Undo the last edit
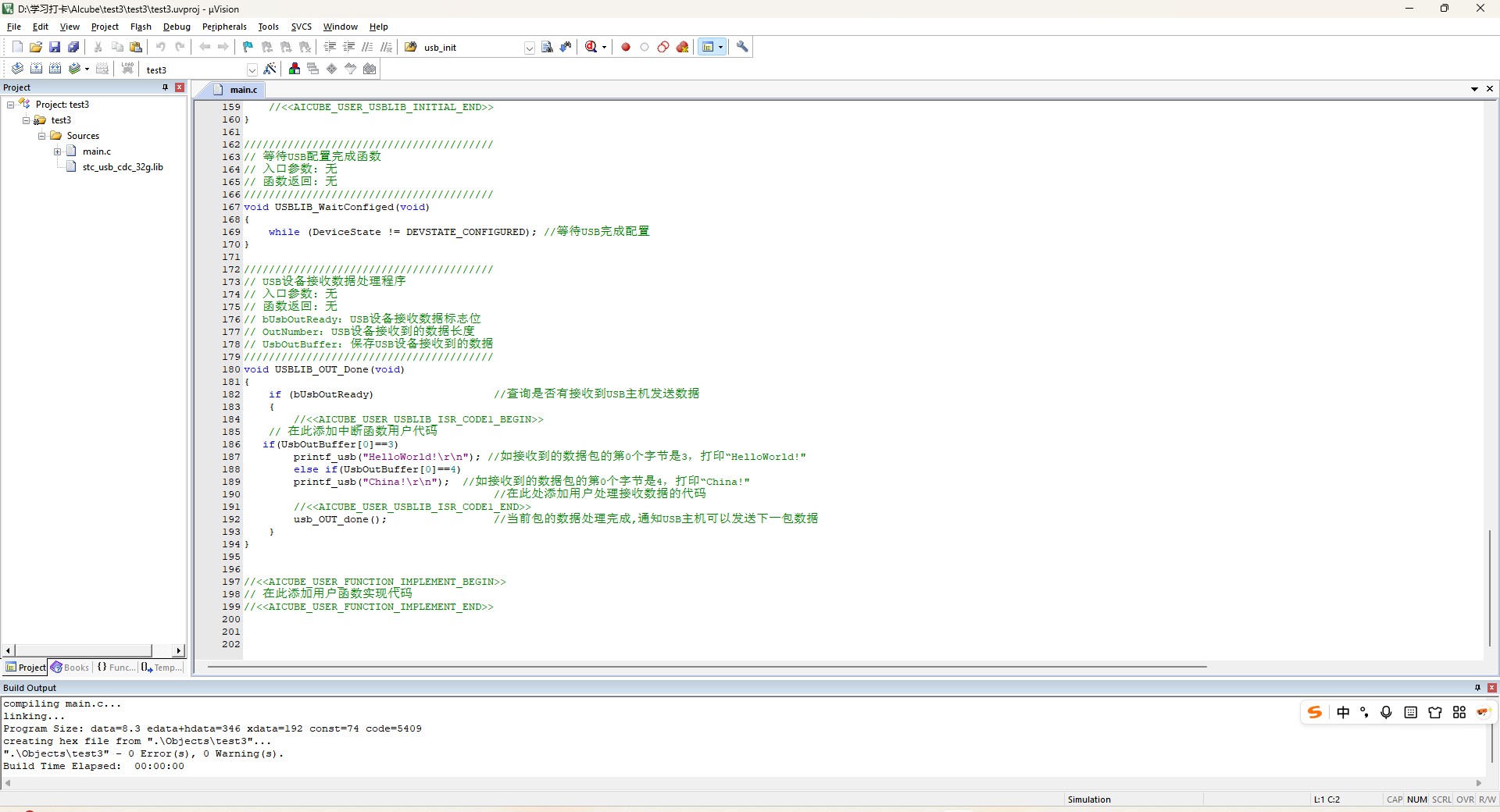The height and width of the screenshot is (812, 1500). (x=161, y=47)
